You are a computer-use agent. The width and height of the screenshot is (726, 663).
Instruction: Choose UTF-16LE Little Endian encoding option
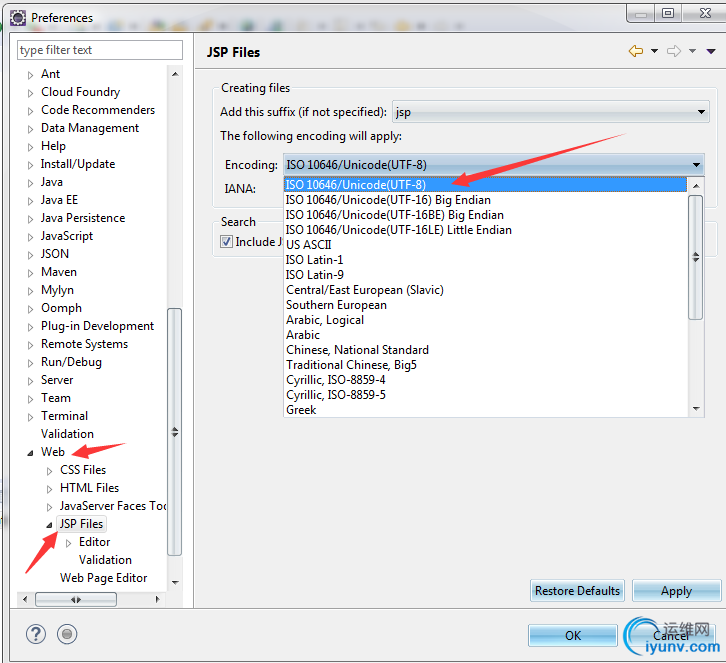485,230
